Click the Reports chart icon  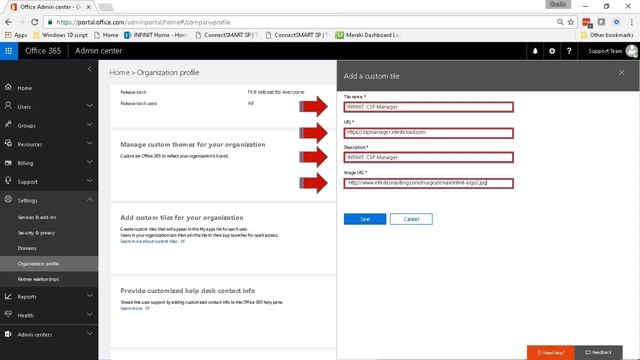8,296
